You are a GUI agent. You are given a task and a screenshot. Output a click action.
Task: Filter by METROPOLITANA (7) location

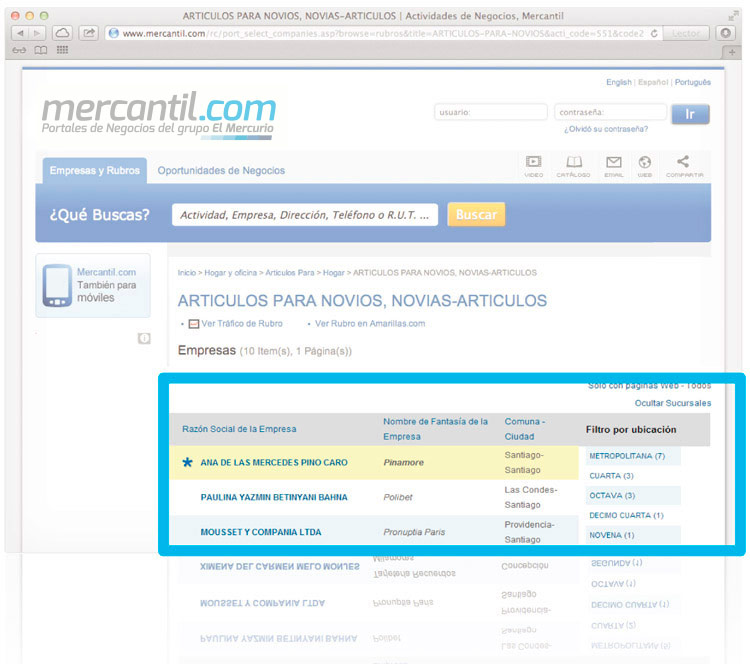pos(627,456)
